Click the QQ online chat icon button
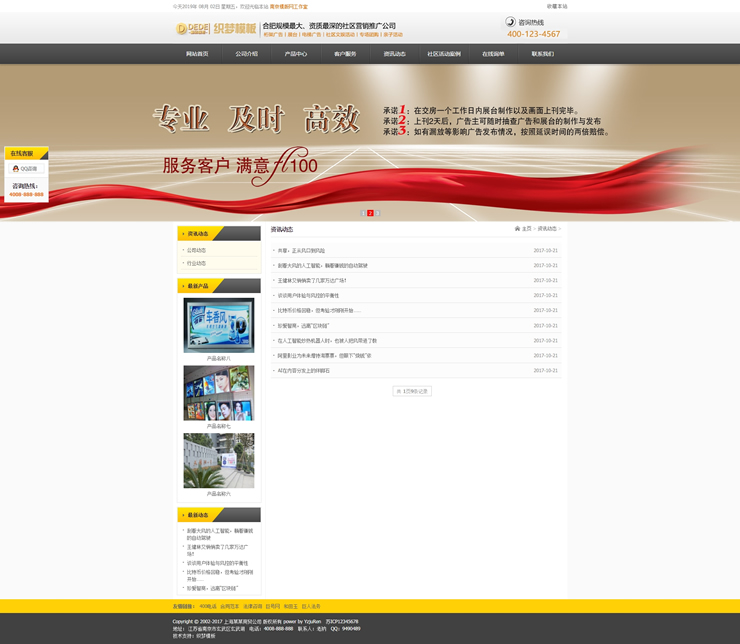The image size is (740, 644). 26,169
